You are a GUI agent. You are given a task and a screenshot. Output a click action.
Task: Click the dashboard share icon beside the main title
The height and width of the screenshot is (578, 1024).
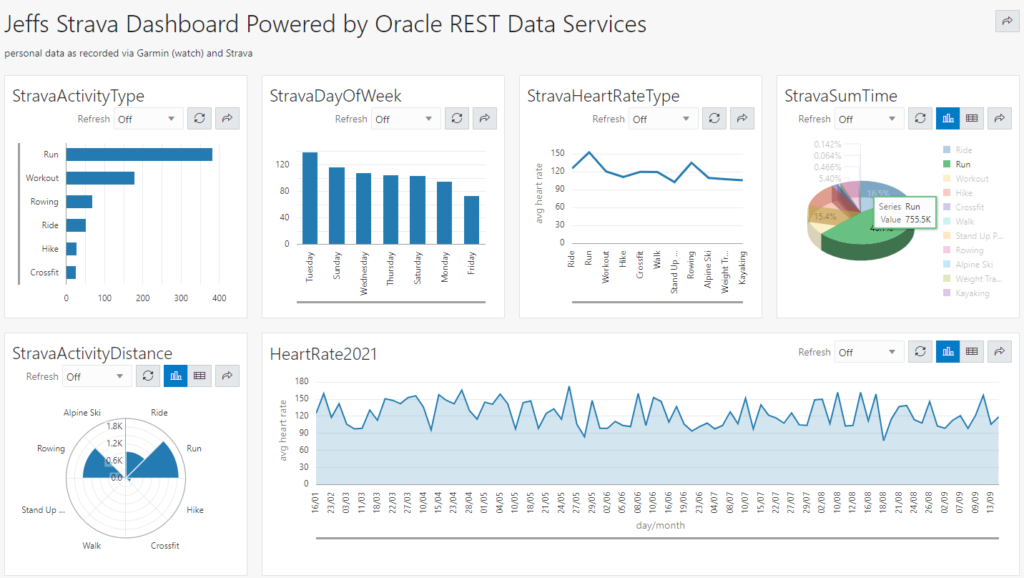1007,22
